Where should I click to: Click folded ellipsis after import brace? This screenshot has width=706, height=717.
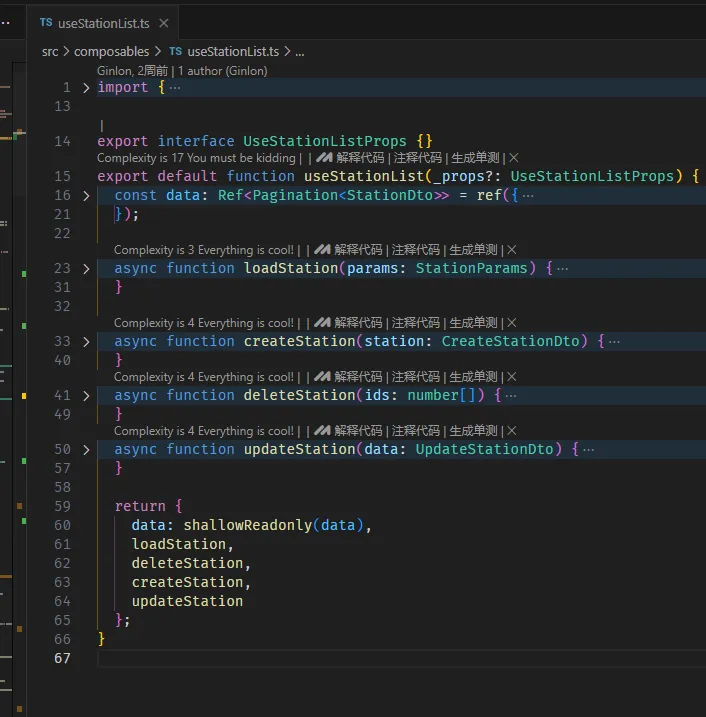coord(175,87)
